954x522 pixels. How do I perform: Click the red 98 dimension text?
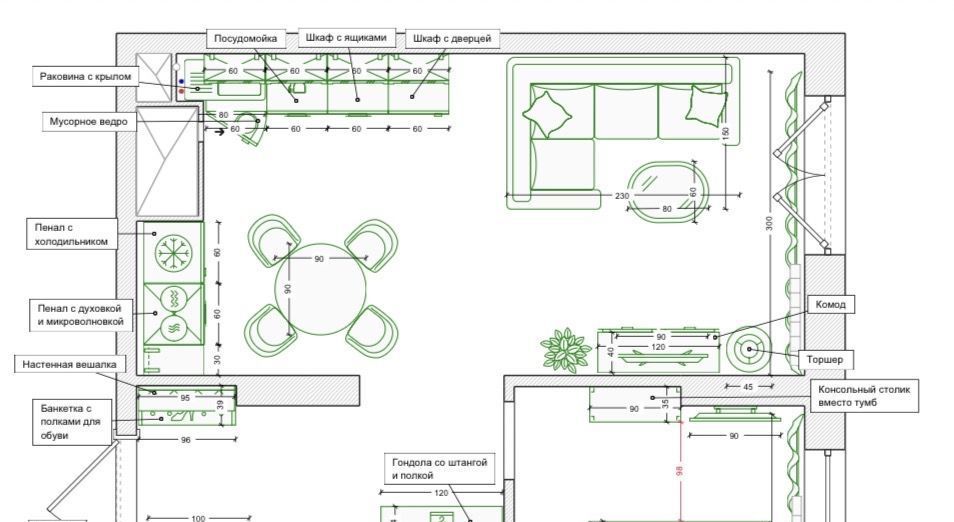point(679,469)
